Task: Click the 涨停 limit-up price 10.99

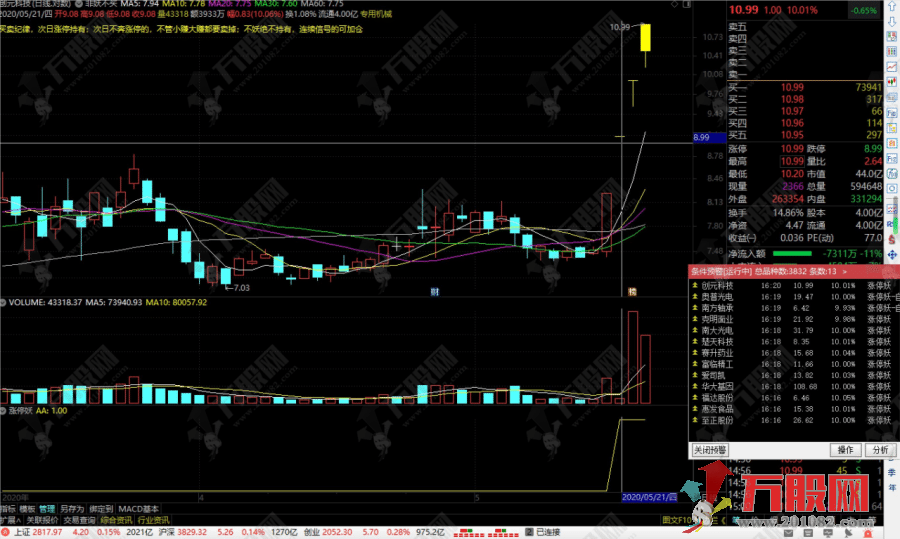Action: tap(792, 149)
